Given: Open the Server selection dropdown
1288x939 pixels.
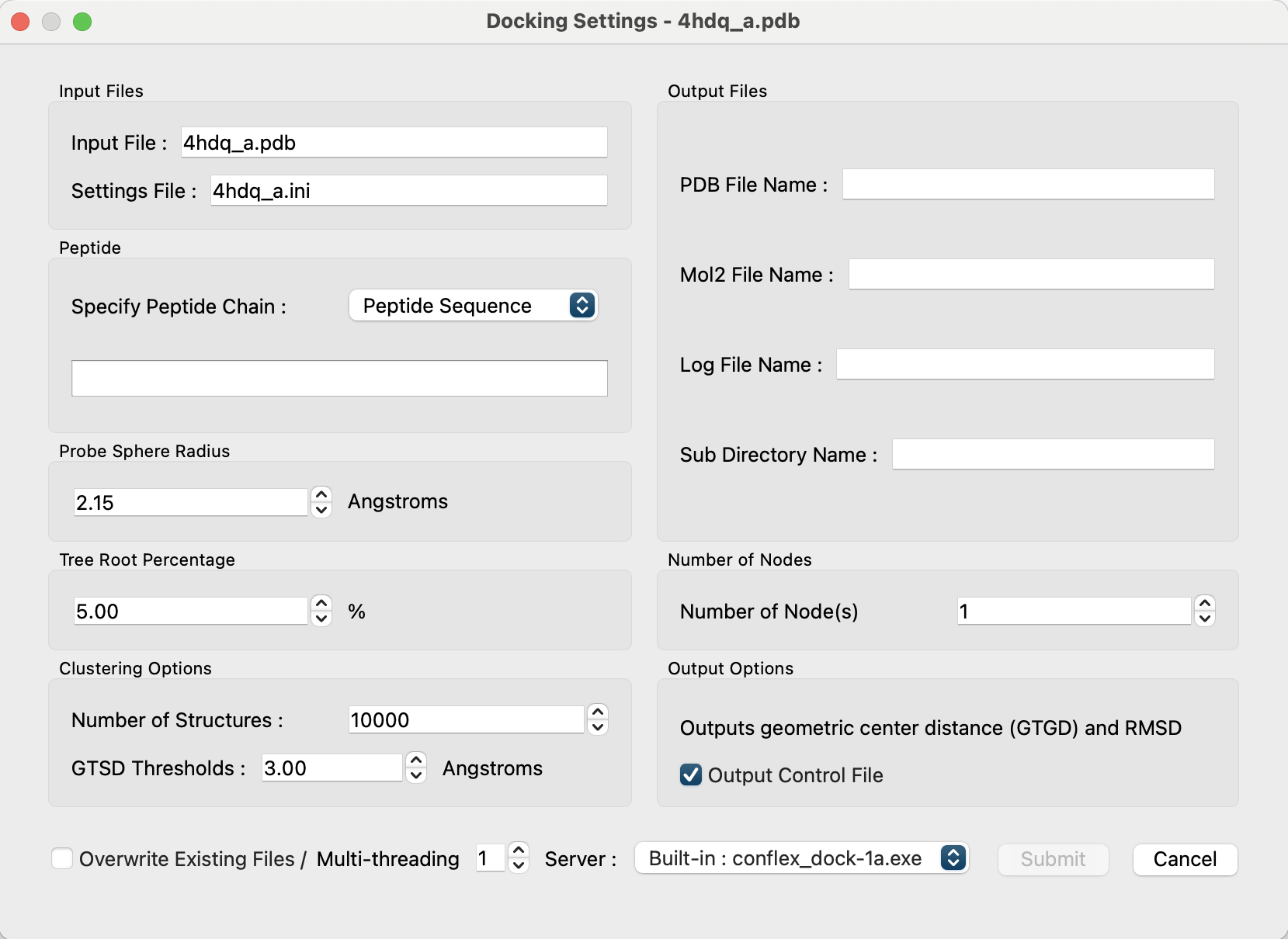Looking at the screenshot, I should (800, 858).
